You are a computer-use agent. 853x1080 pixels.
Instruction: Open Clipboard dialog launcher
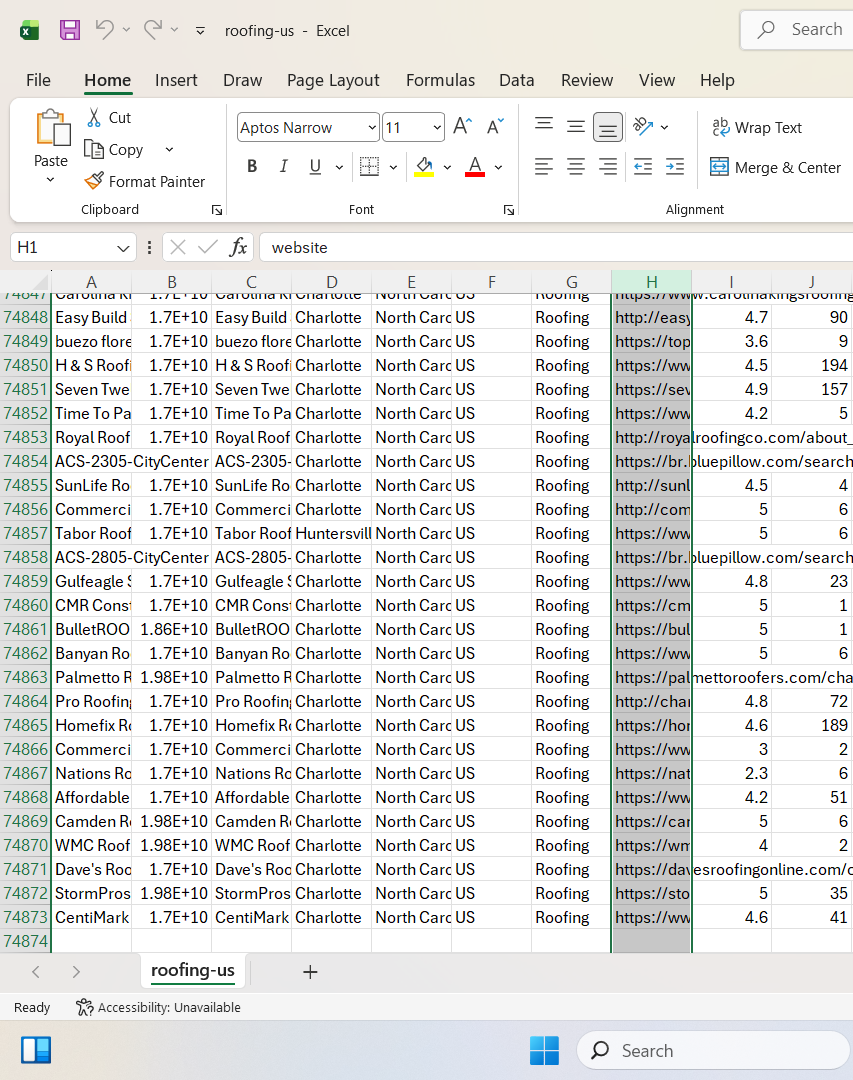click(x=217, y=210)
